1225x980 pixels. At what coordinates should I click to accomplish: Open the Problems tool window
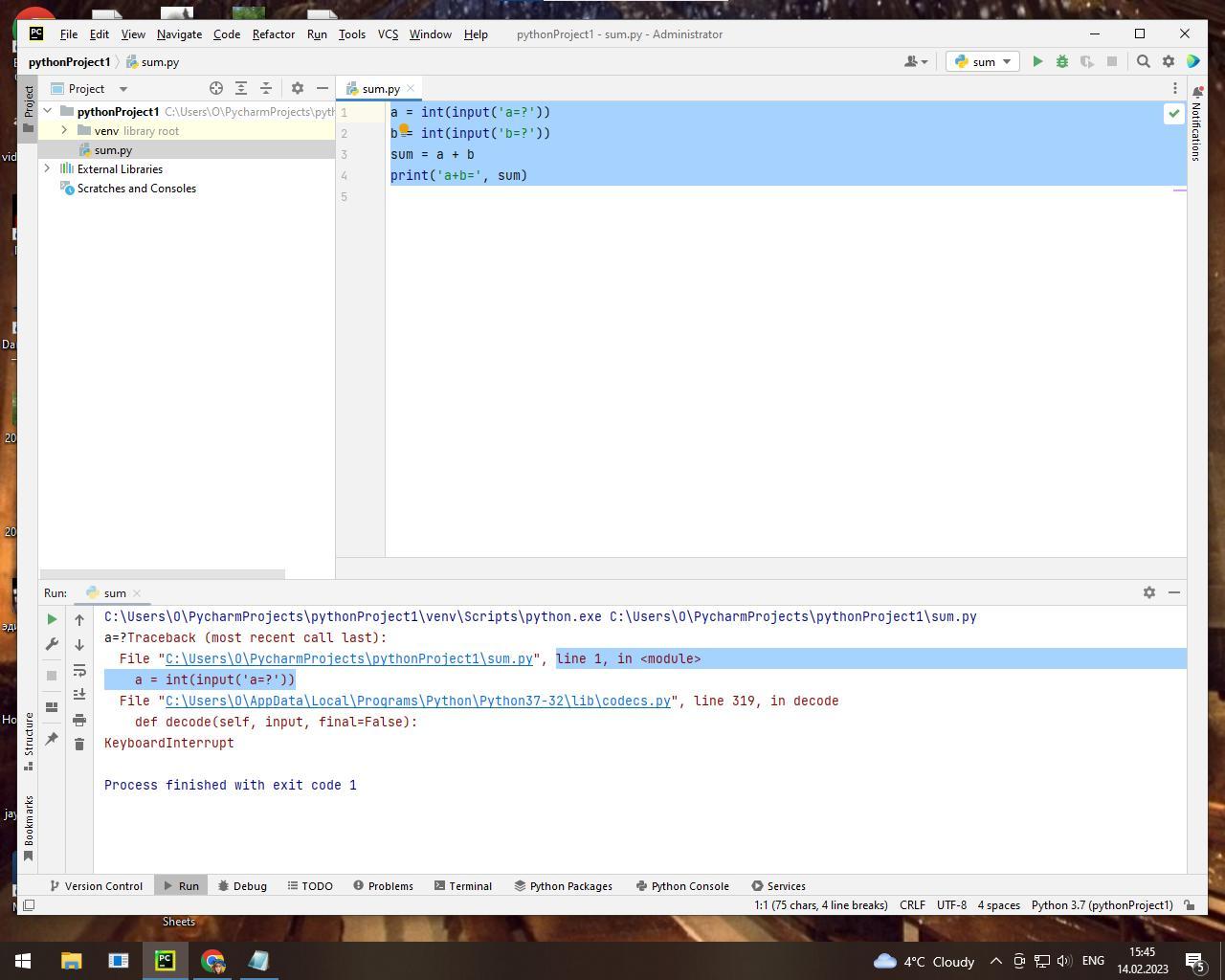(x=383, y=886)
